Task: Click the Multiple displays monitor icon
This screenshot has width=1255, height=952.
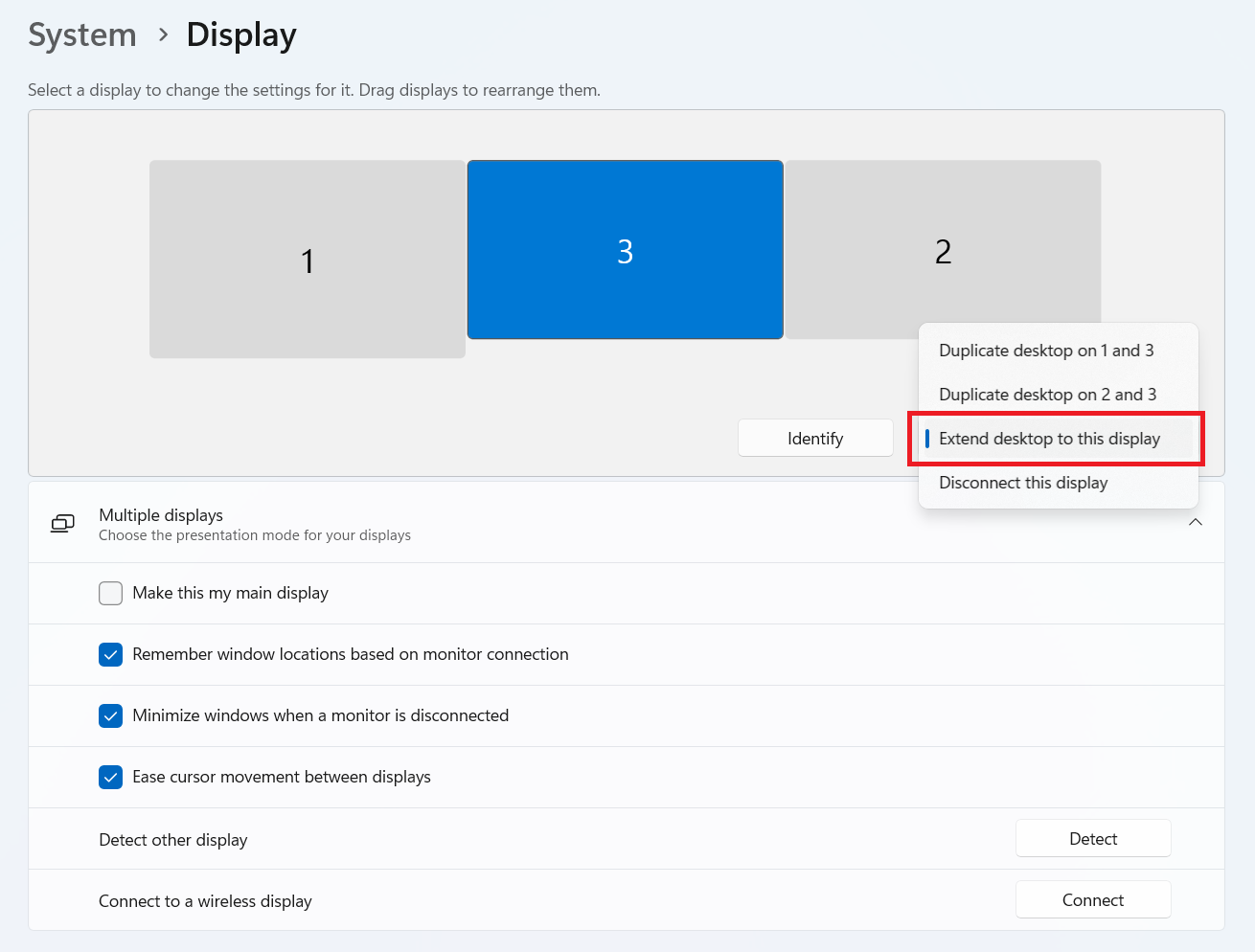Action: [x=62, y=523]
